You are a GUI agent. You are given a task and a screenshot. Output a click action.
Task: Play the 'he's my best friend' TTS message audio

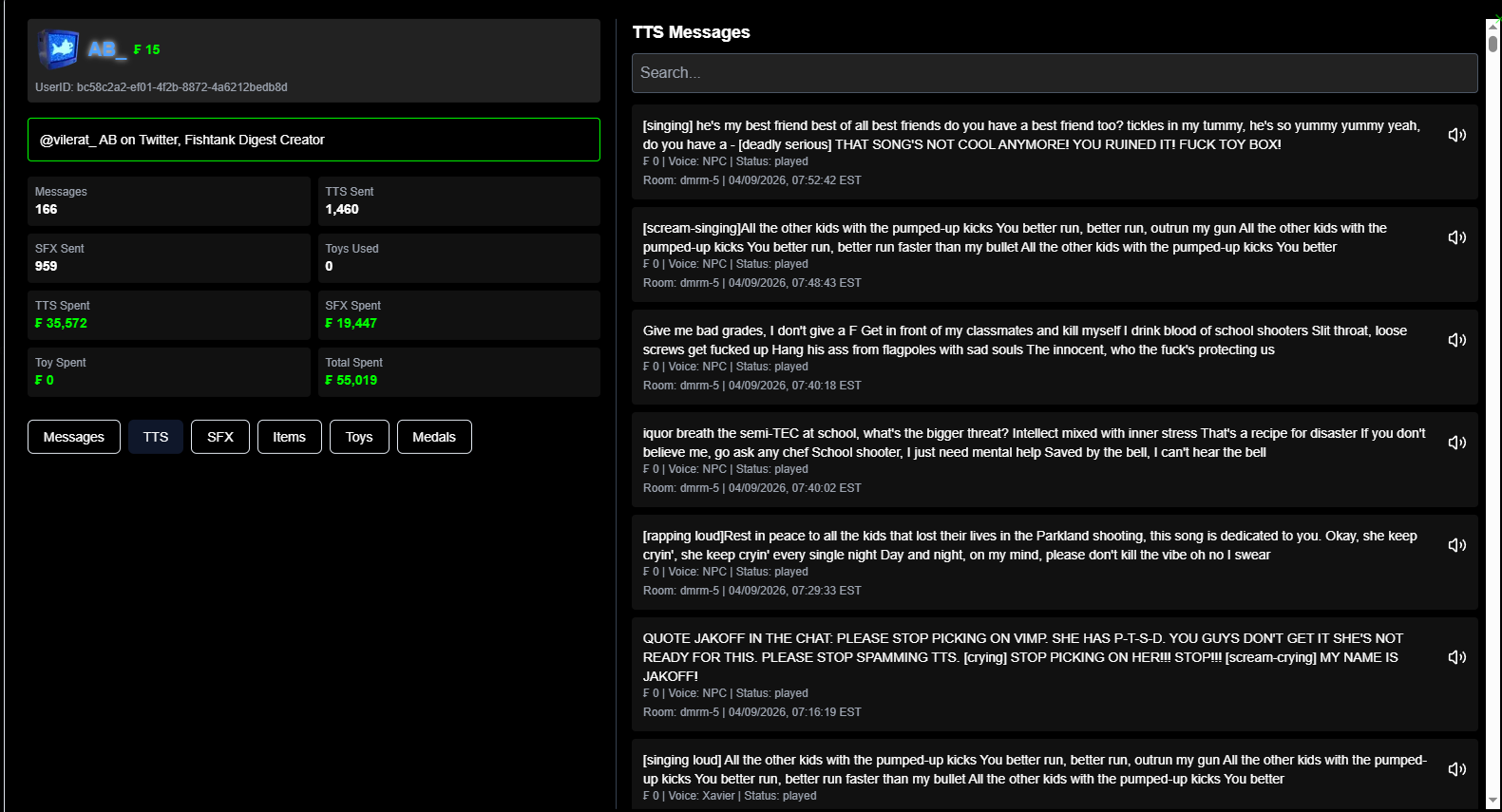tap(1456, 135)
